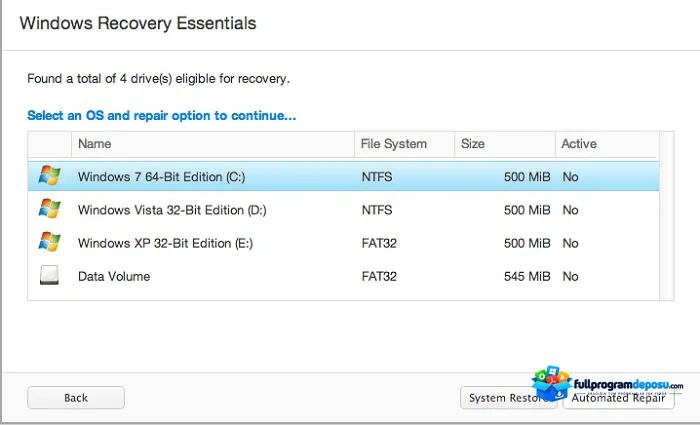
Task: Sort by the File System column header
Action: (404, 144)
